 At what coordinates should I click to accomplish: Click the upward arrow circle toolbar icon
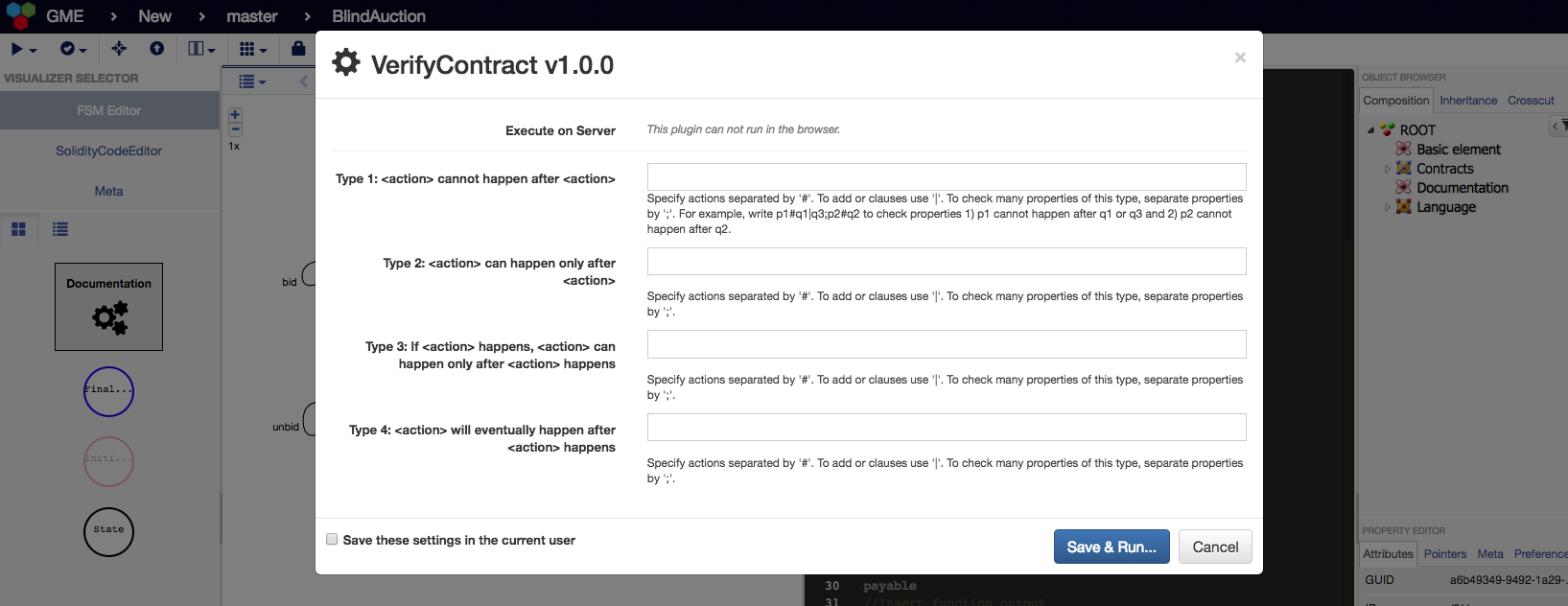[157, 48]
